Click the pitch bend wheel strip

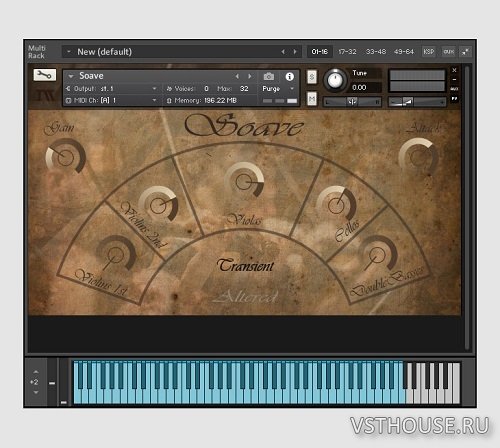[52, 382]
